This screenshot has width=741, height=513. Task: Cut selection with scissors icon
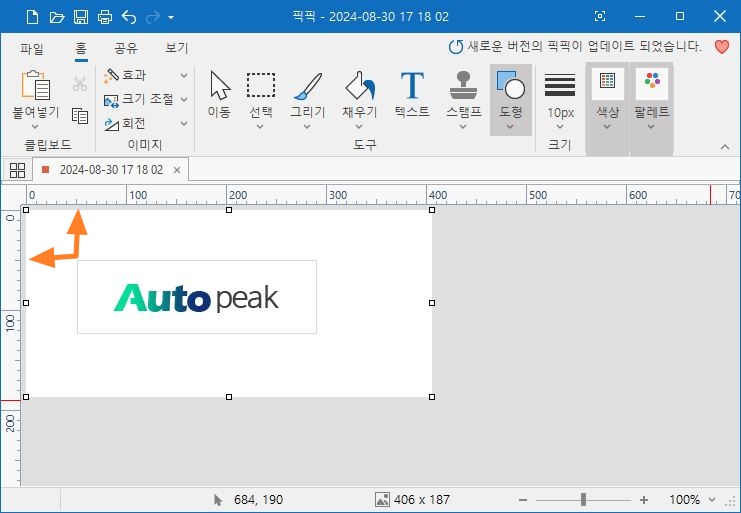pyautogui.click(x=80, y=84)
